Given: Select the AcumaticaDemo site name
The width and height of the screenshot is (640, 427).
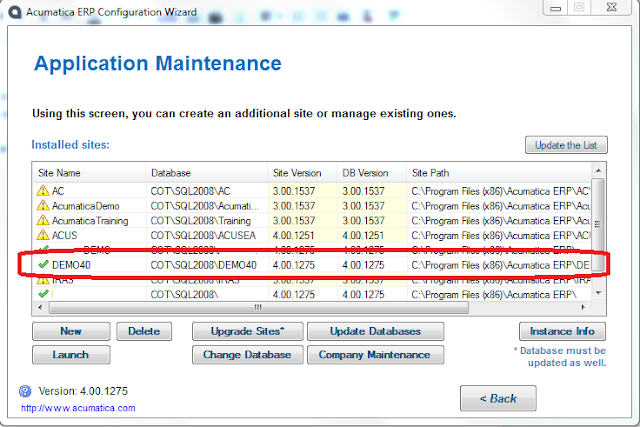Looking at the screenshot, I should (x=86, y=206).
